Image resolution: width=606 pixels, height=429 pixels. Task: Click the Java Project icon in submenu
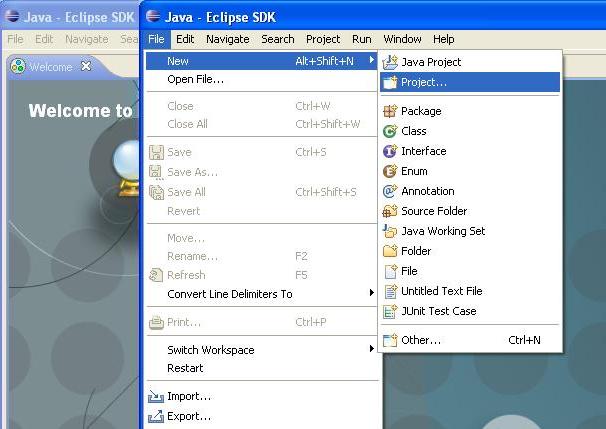[390, 62]
